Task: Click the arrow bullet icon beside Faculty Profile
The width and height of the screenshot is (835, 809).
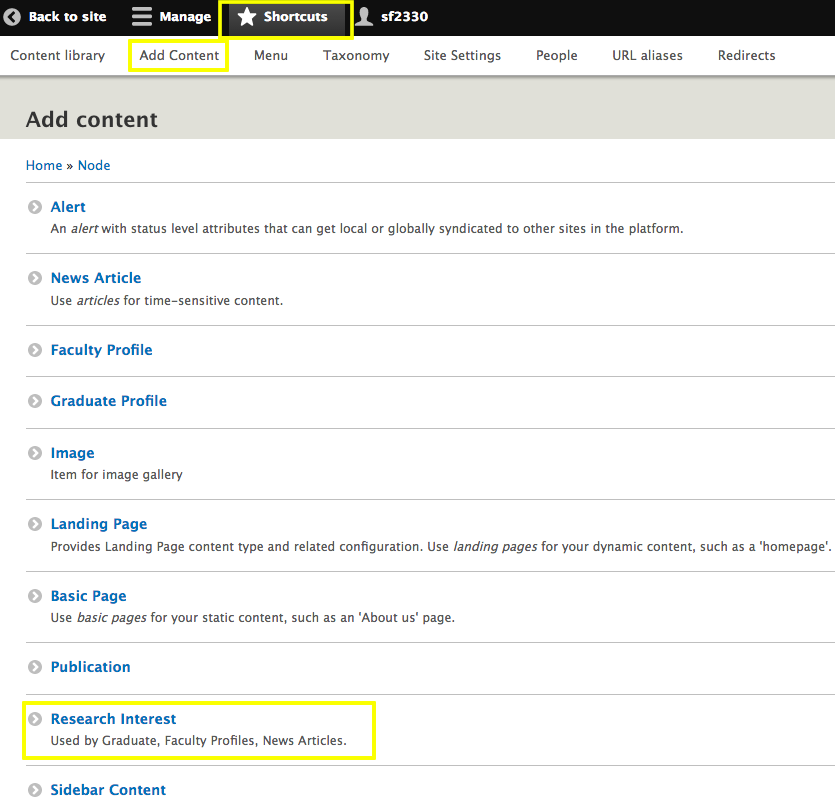Action: click(x=35, y=350)
